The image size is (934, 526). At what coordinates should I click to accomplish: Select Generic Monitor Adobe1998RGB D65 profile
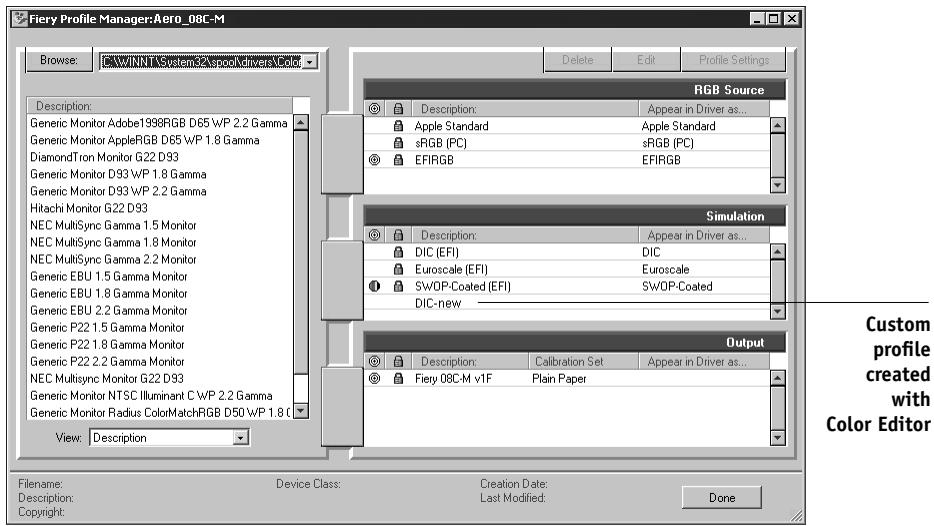point(158,123)
